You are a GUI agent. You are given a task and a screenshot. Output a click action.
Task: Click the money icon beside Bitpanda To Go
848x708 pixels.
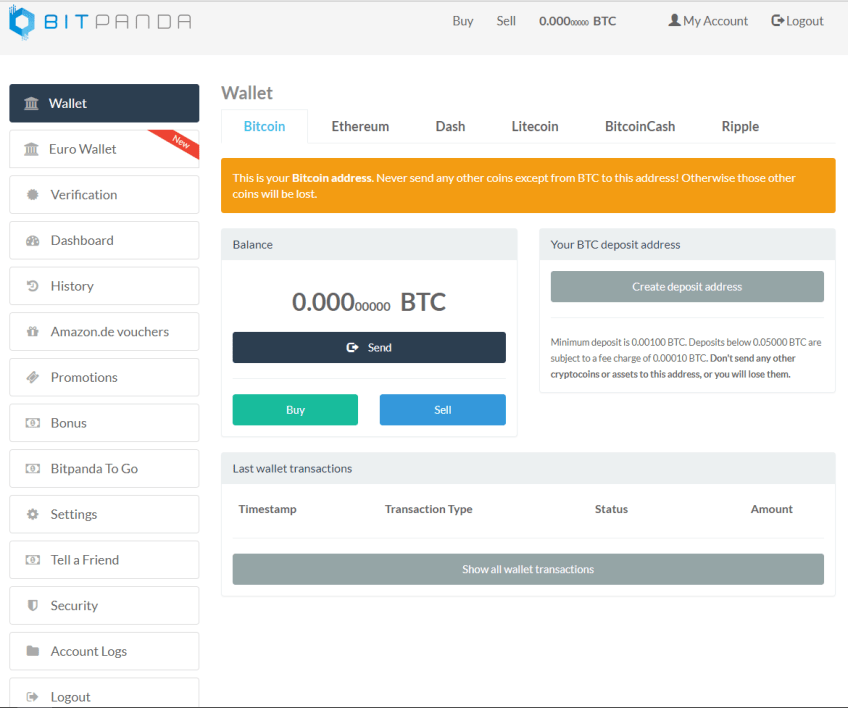[32, 468]
